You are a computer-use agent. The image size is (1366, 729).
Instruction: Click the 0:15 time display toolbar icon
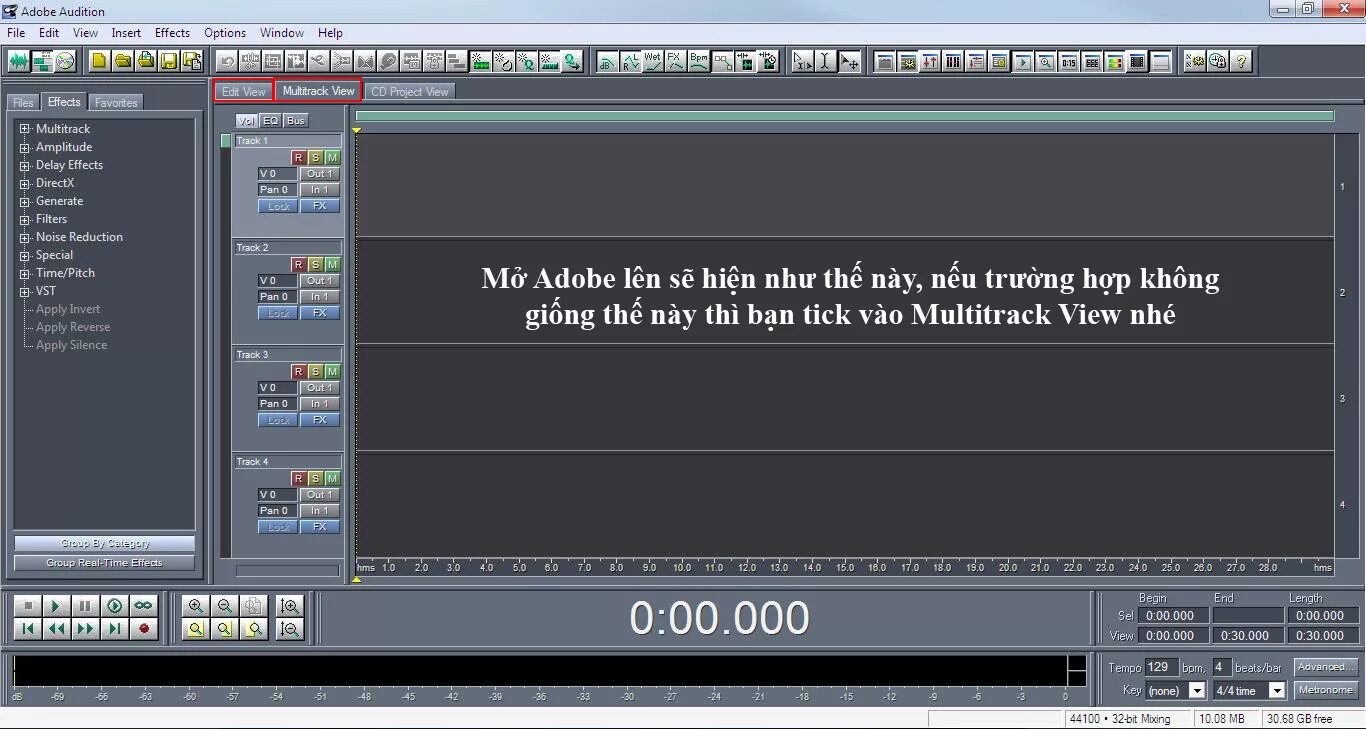tap(1069, 61)
